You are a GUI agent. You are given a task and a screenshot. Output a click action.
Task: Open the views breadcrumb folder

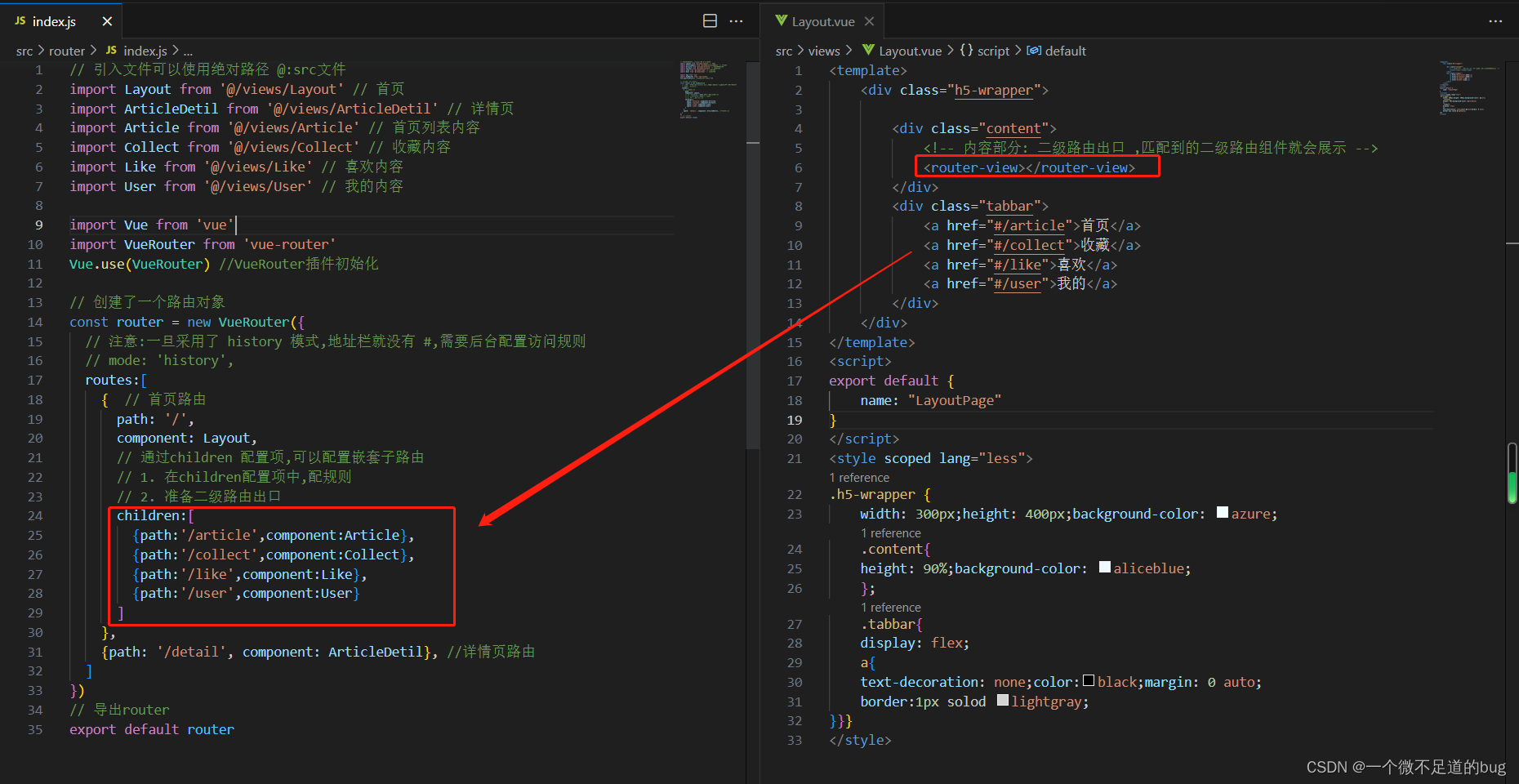[824, 51]
